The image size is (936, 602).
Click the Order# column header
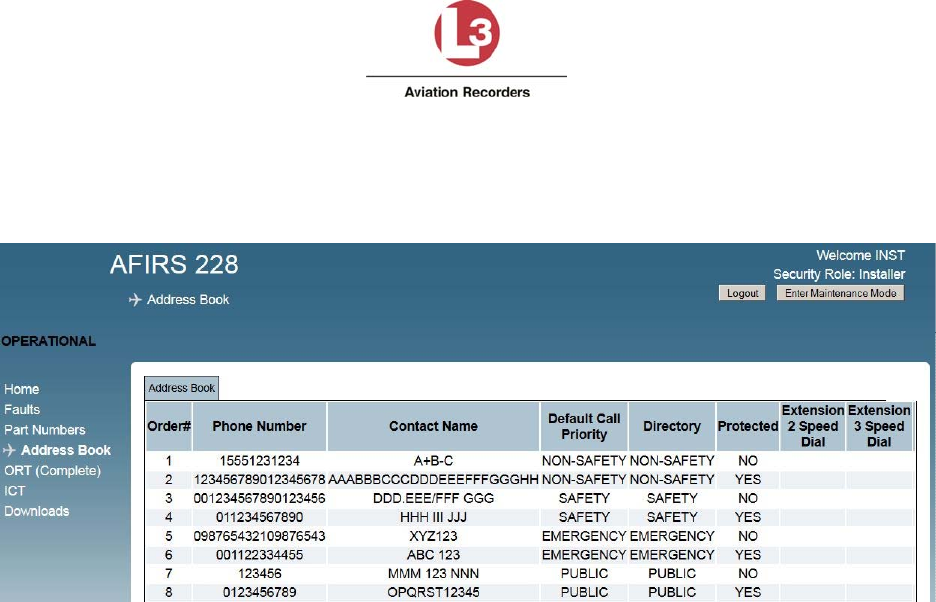[x=169, y=426]
